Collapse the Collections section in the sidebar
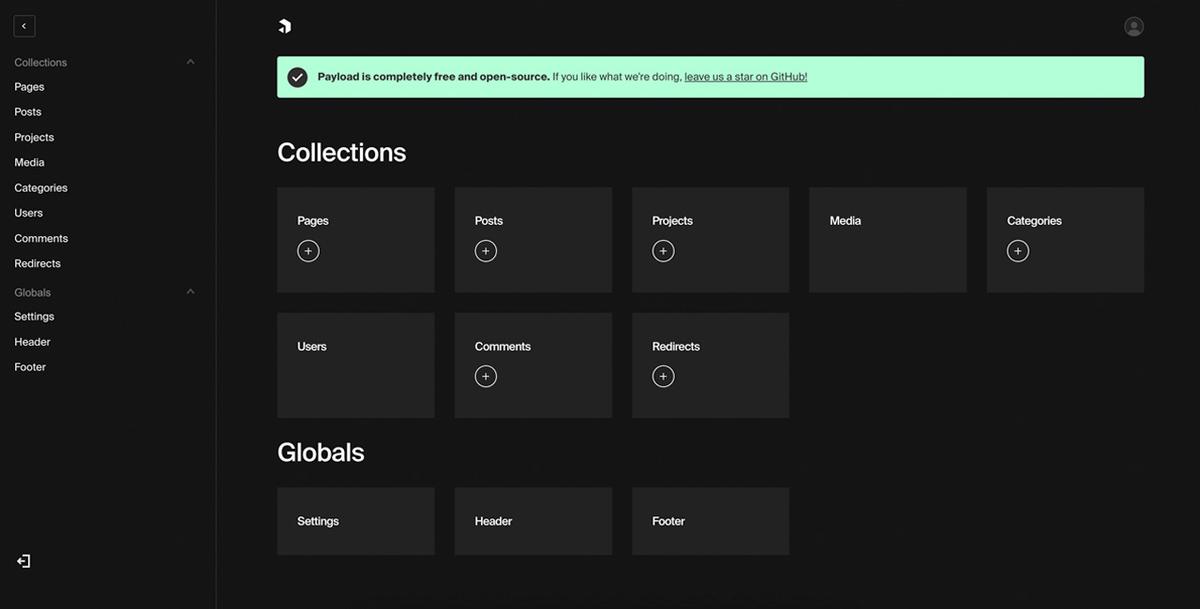Screen dimensions: 1200x609 [190, 61]
